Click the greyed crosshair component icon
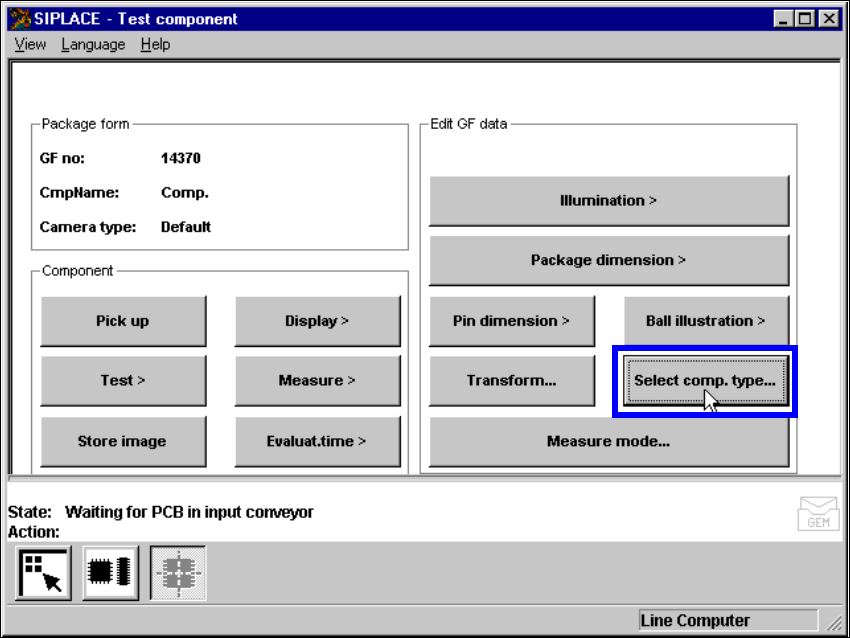Viewport: 850px width, 638px height. click(178, 573)
